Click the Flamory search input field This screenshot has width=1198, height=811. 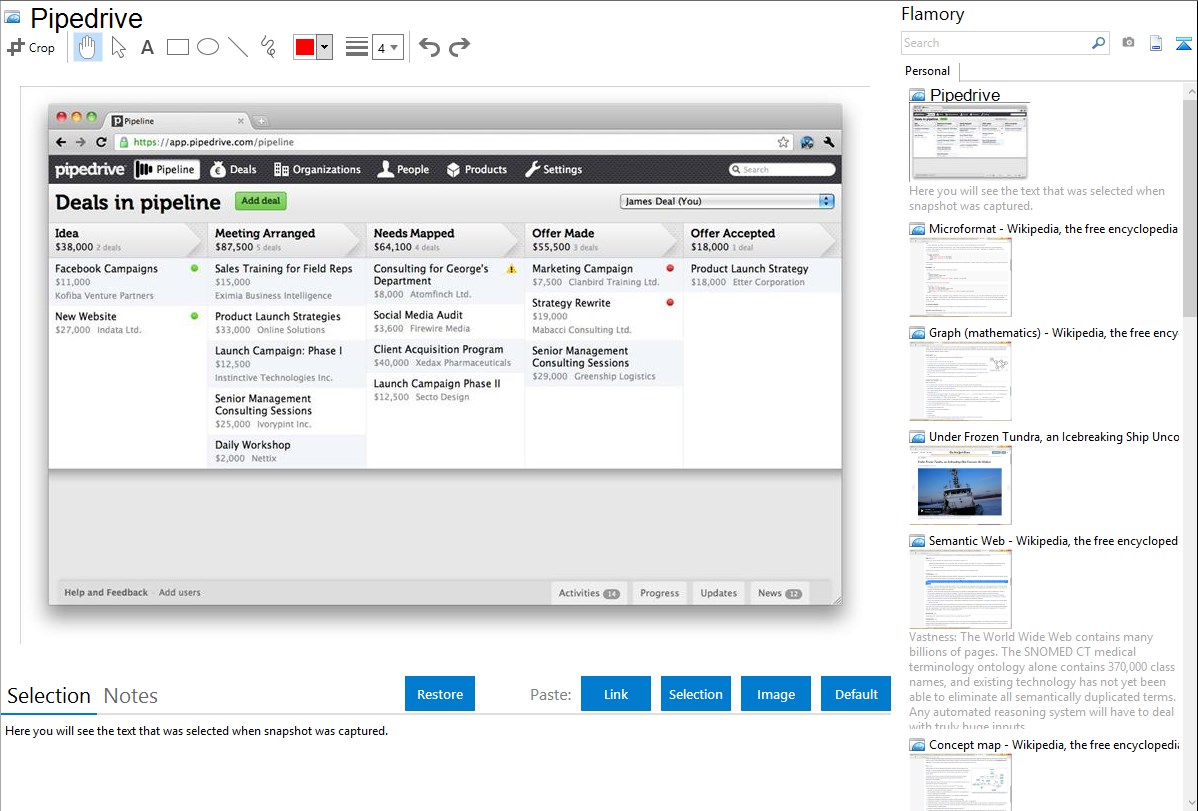[996, 43]
